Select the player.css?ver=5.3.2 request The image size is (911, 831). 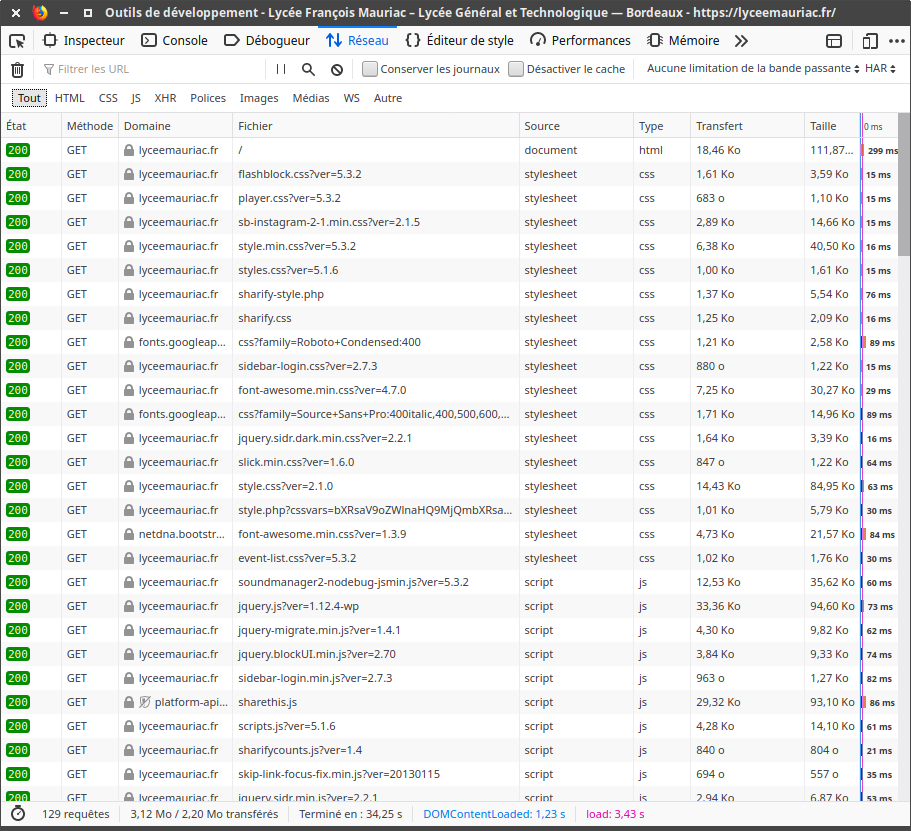450,198
